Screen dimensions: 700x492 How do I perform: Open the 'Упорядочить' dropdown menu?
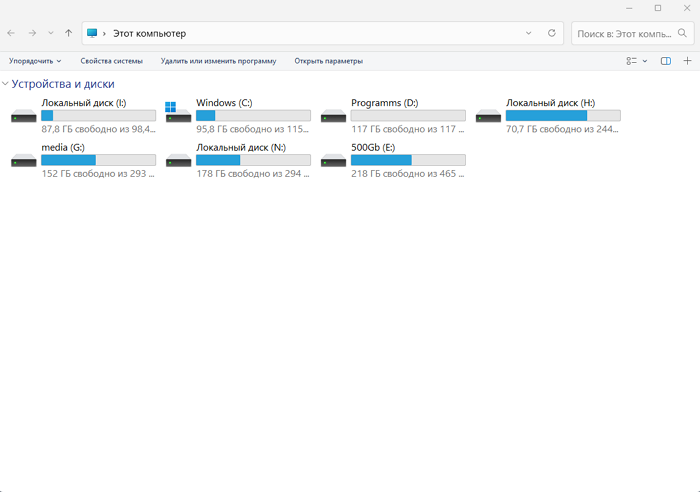pyautogui.click(x=34, y=61)
